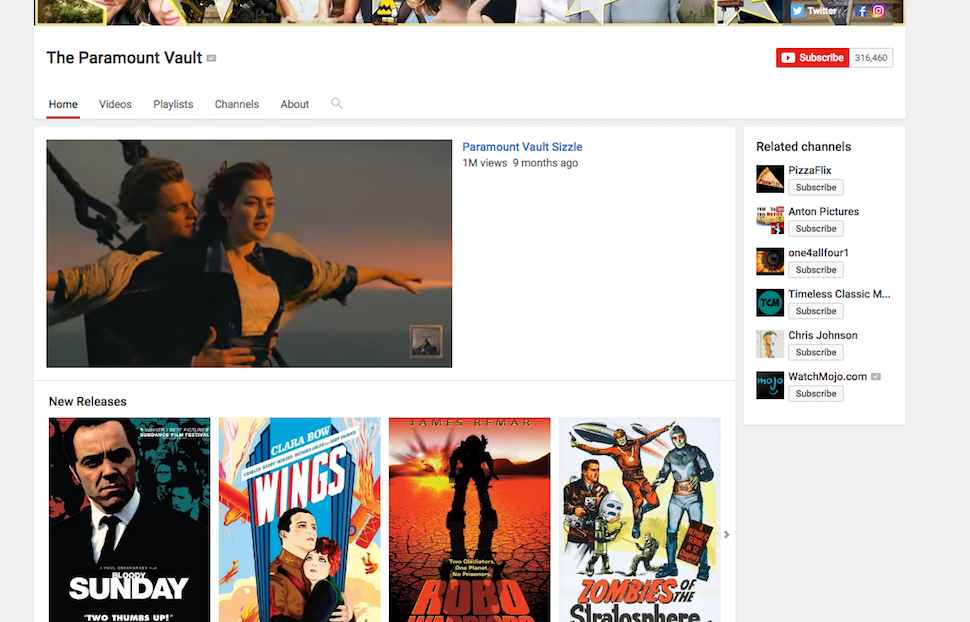This screenshot has width=970, height=622.
Task: Subscribe to Anton Pictures
Action: pyautogui.click(x=815, y=228)
